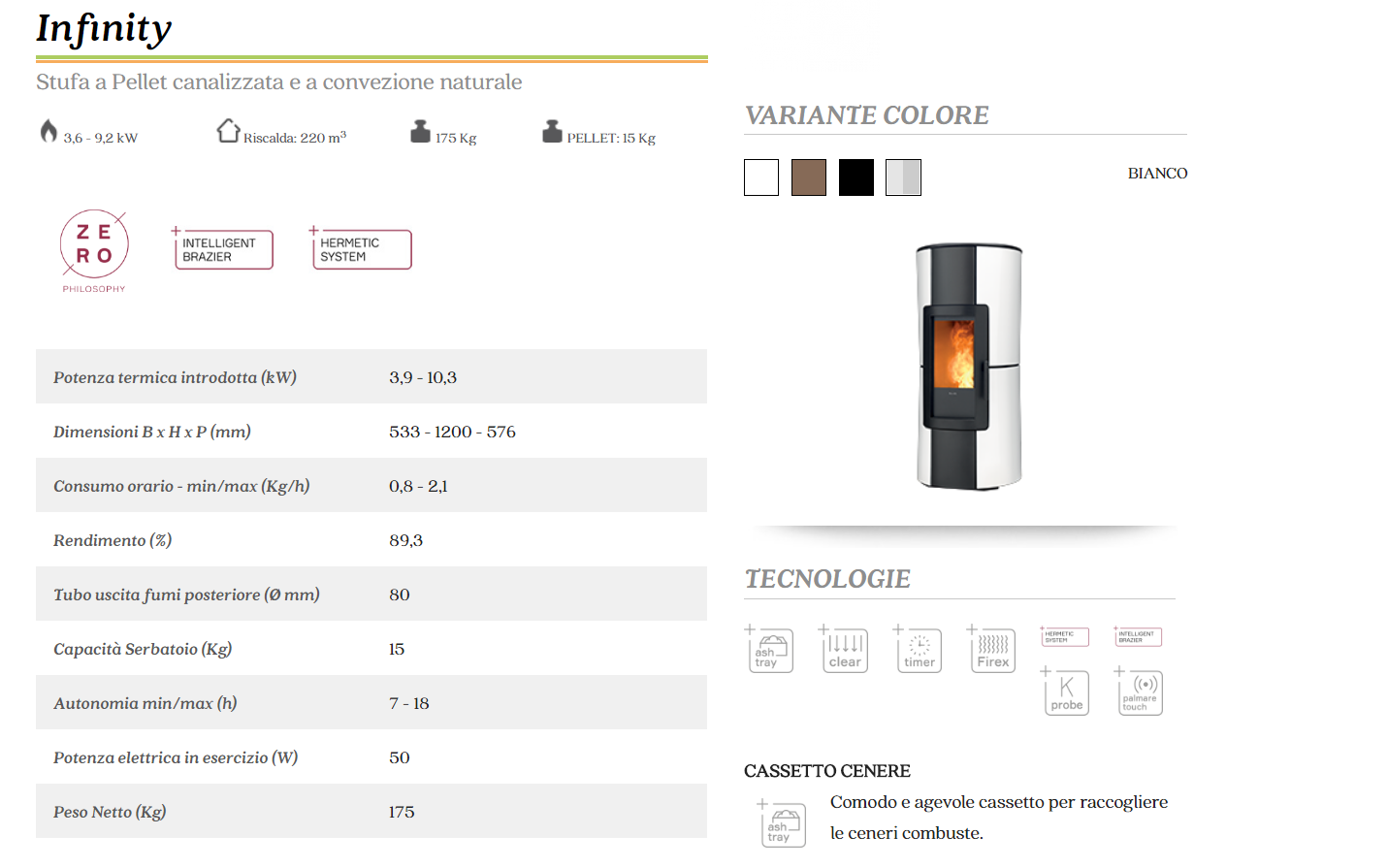Click the BIANCO color name label
This screenshot has width=1388, height=868.
(x=1157, y=174)
